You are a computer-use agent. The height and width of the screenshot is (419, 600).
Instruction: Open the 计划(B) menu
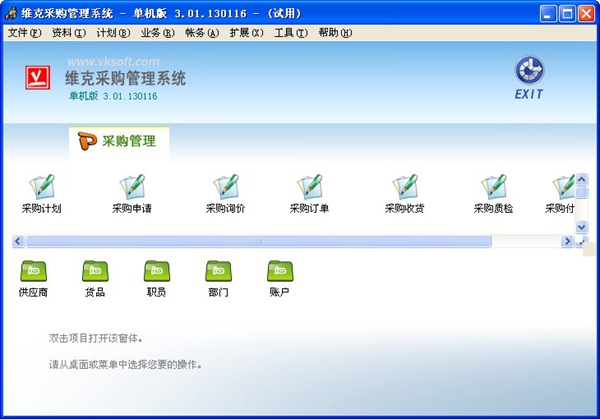coord(113,33)
